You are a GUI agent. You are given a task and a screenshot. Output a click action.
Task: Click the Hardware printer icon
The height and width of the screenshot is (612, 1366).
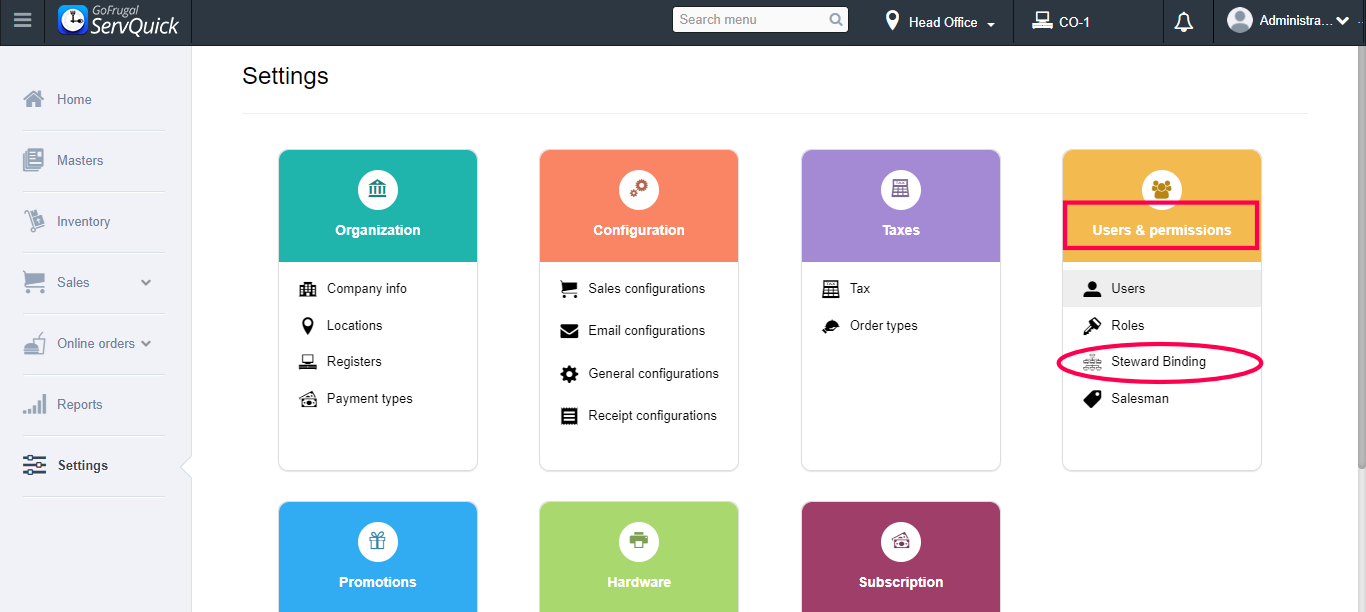point(639,541)
